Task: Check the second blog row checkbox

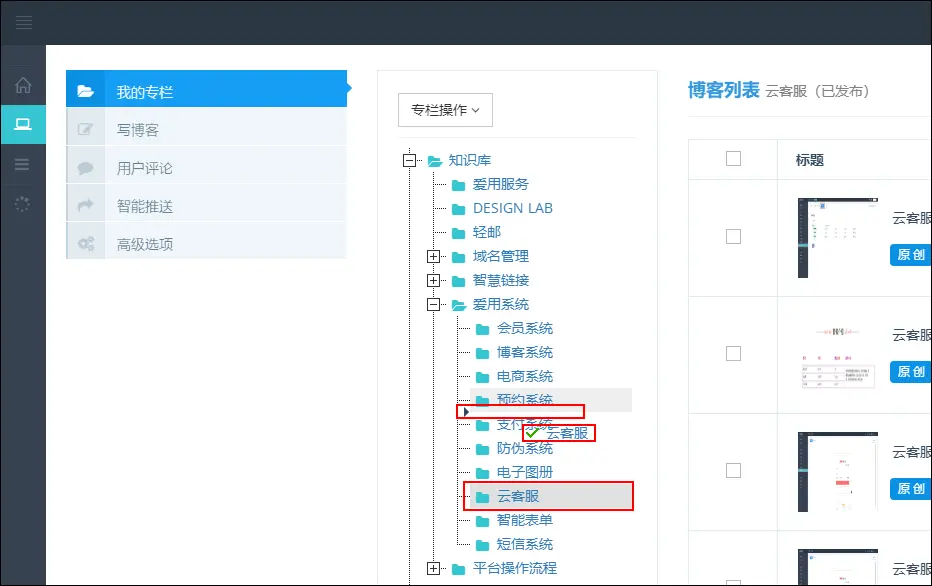Action: coord(733,354)
